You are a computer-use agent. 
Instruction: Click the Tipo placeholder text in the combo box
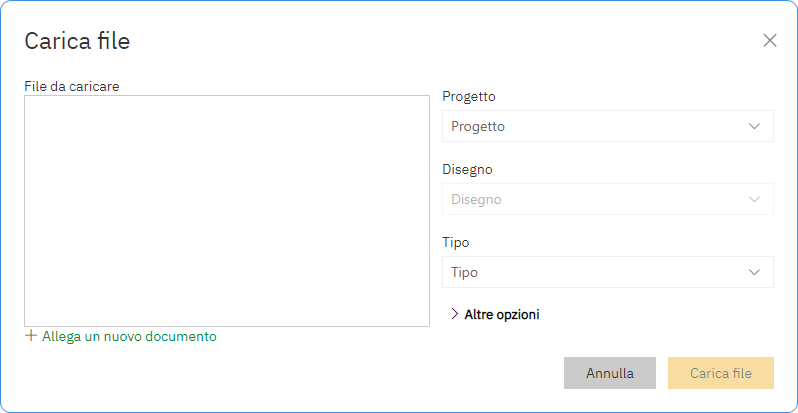coord(464,272)
